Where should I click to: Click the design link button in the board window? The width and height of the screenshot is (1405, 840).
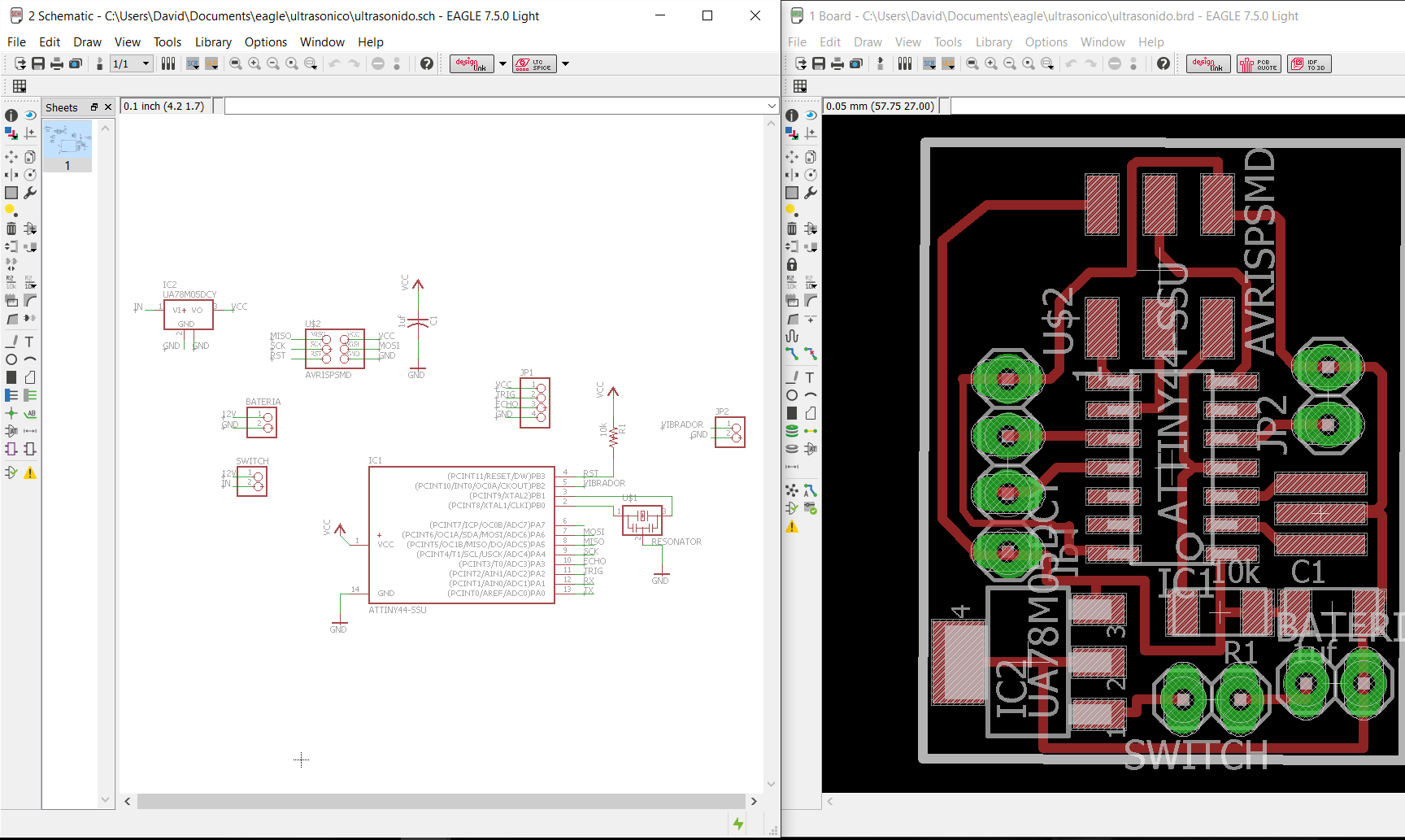1208,63
